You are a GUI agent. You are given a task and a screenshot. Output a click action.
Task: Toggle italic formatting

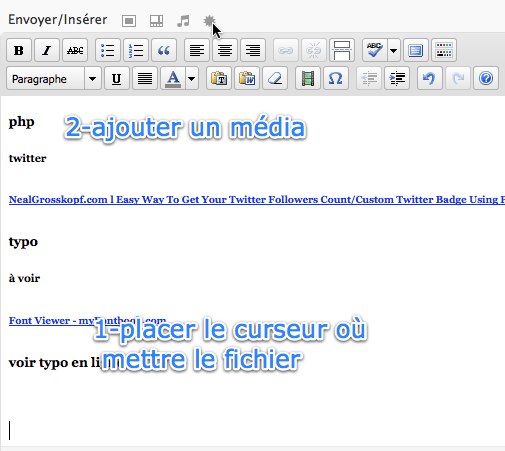coord(47,50)
